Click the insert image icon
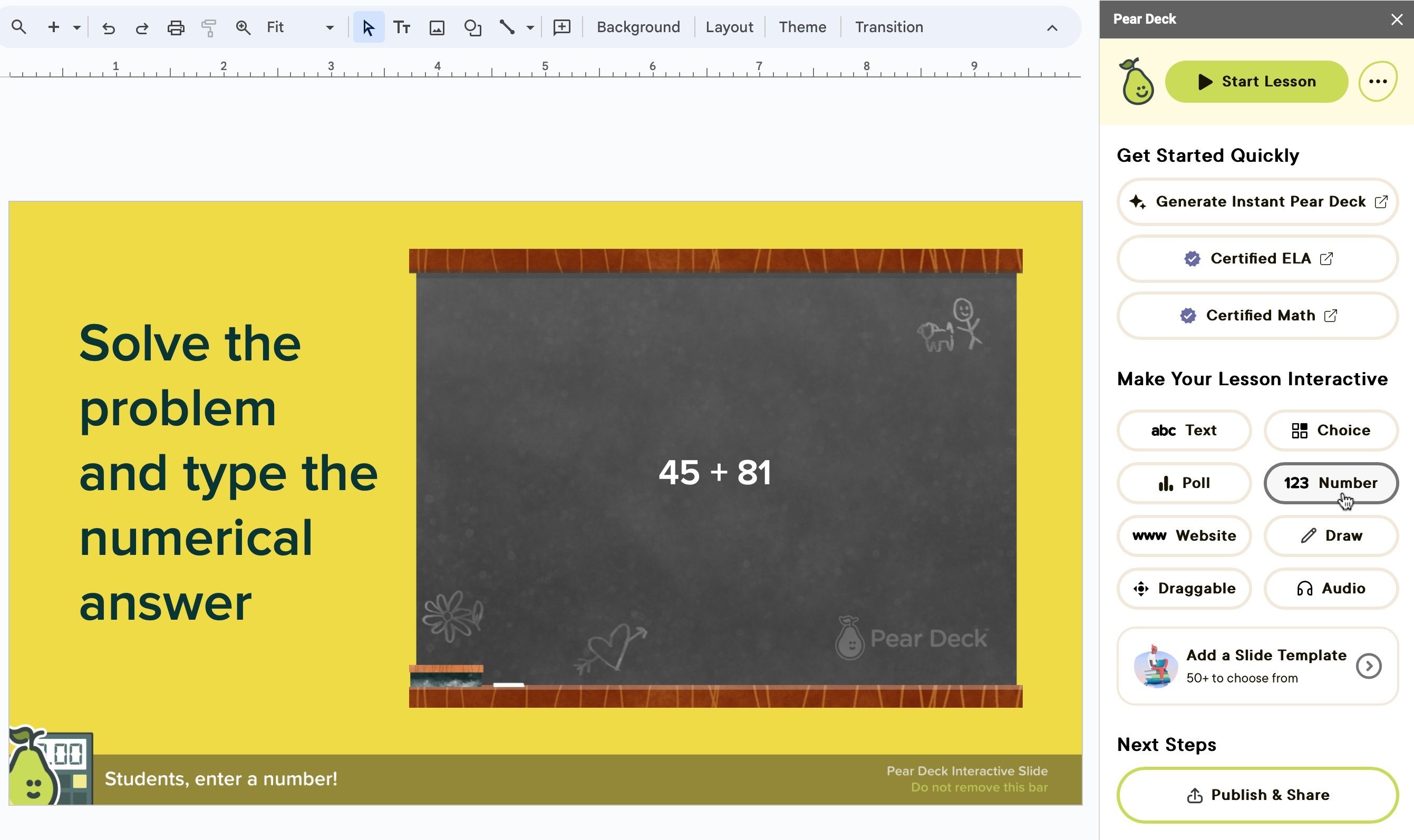The image size is (1414, 840). pyautogui.click(x=437, y=27)
